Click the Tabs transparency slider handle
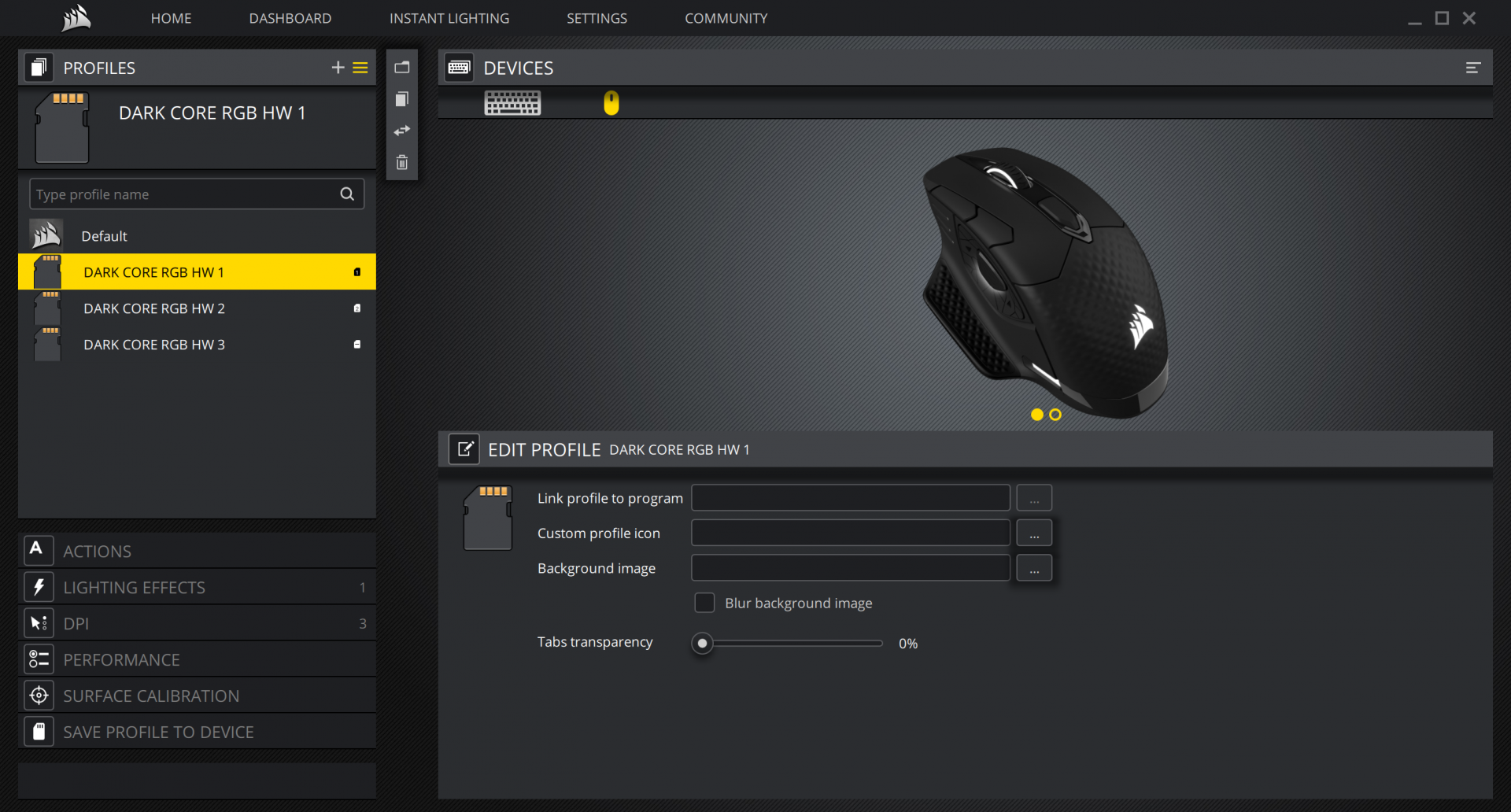Viewport: 1511px width, 812px height. click(x=702, y=643)
